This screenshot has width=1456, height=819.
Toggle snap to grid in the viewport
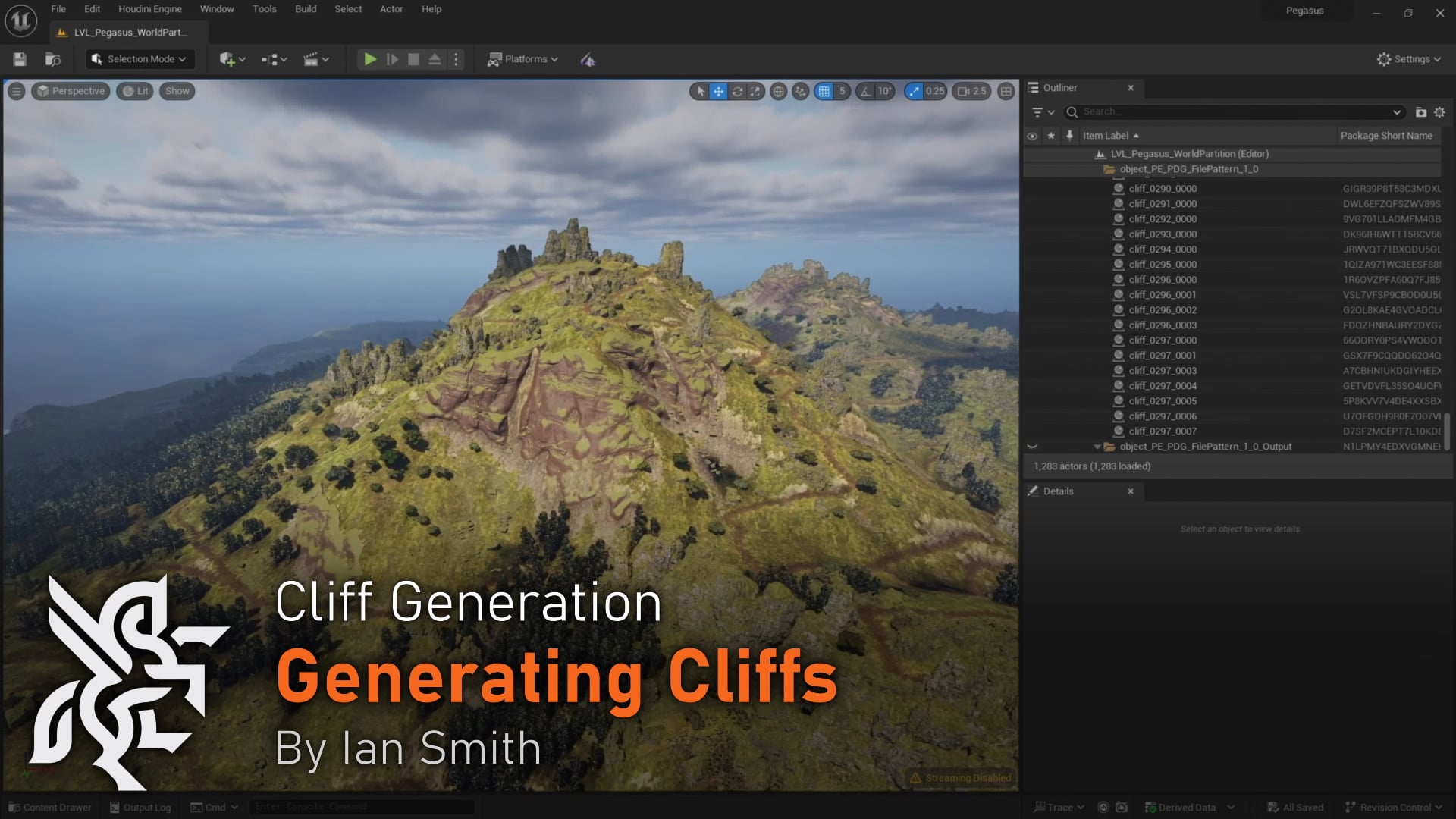(x=824, y=91)
